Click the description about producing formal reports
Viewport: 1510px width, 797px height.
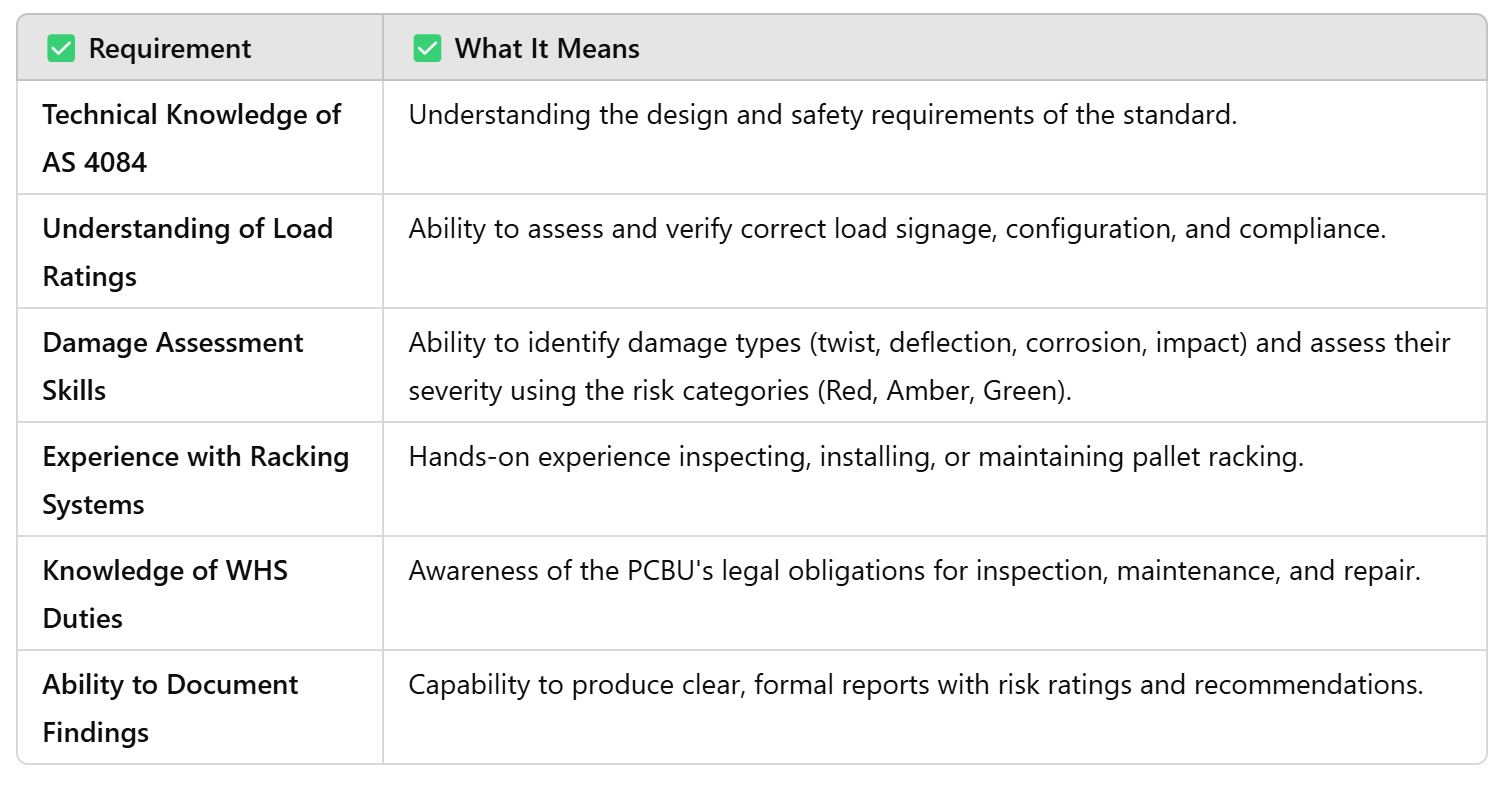pos(915,685)
